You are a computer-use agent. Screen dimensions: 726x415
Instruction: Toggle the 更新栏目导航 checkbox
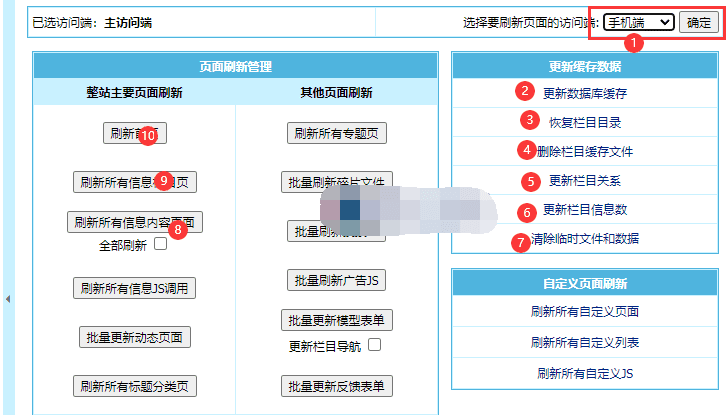375,345
